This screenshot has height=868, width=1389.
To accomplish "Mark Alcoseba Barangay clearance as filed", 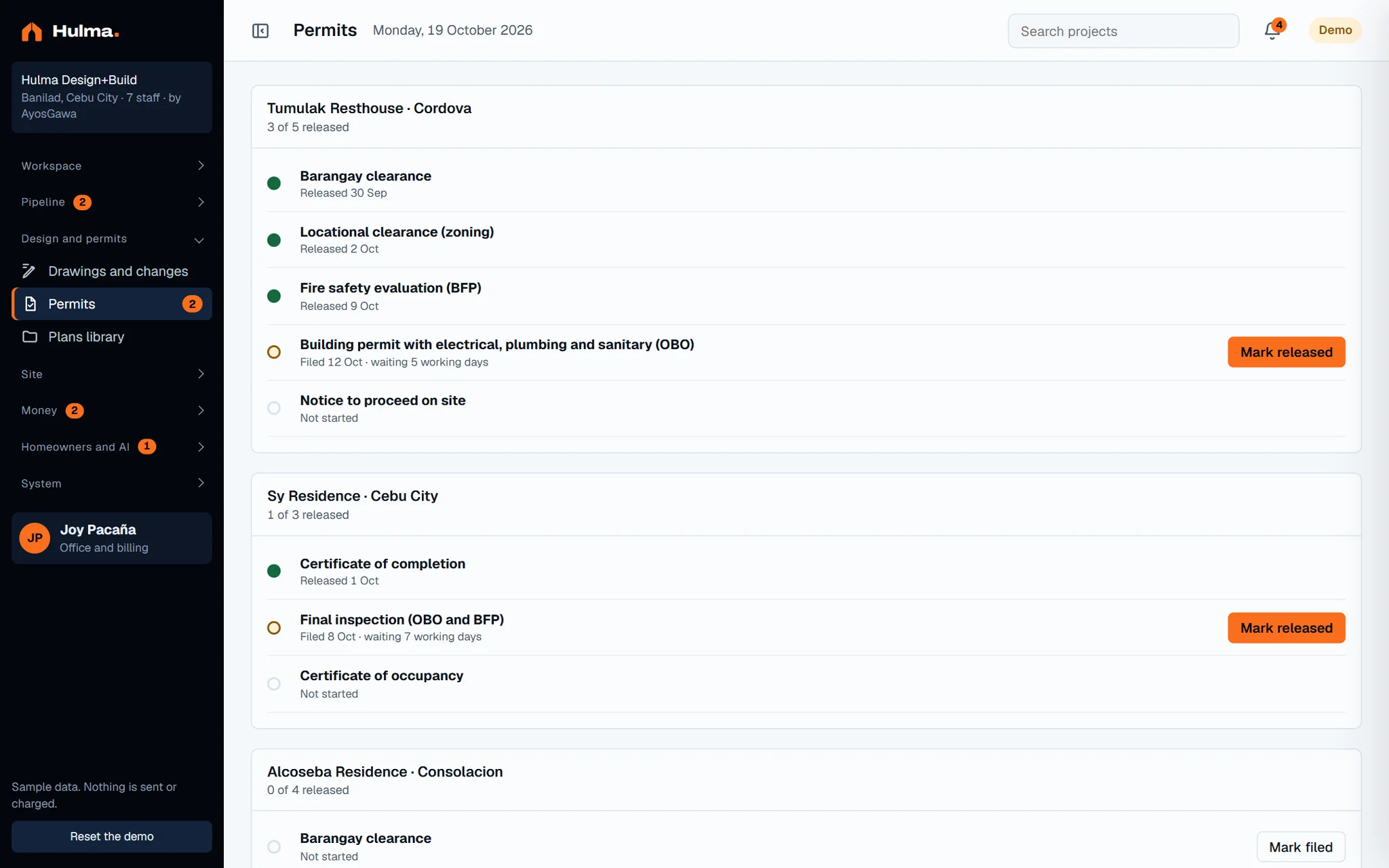I will point(1300,847).
